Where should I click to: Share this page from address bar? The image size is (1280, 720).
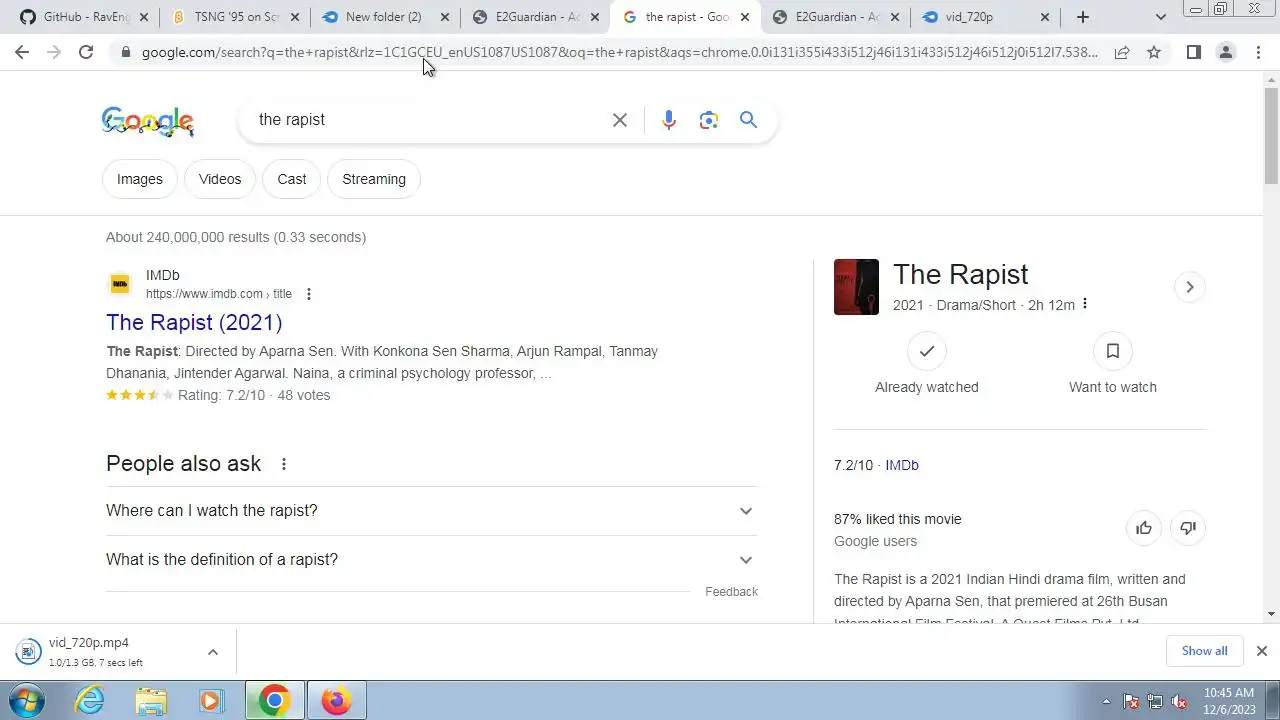coord(1122,52)
